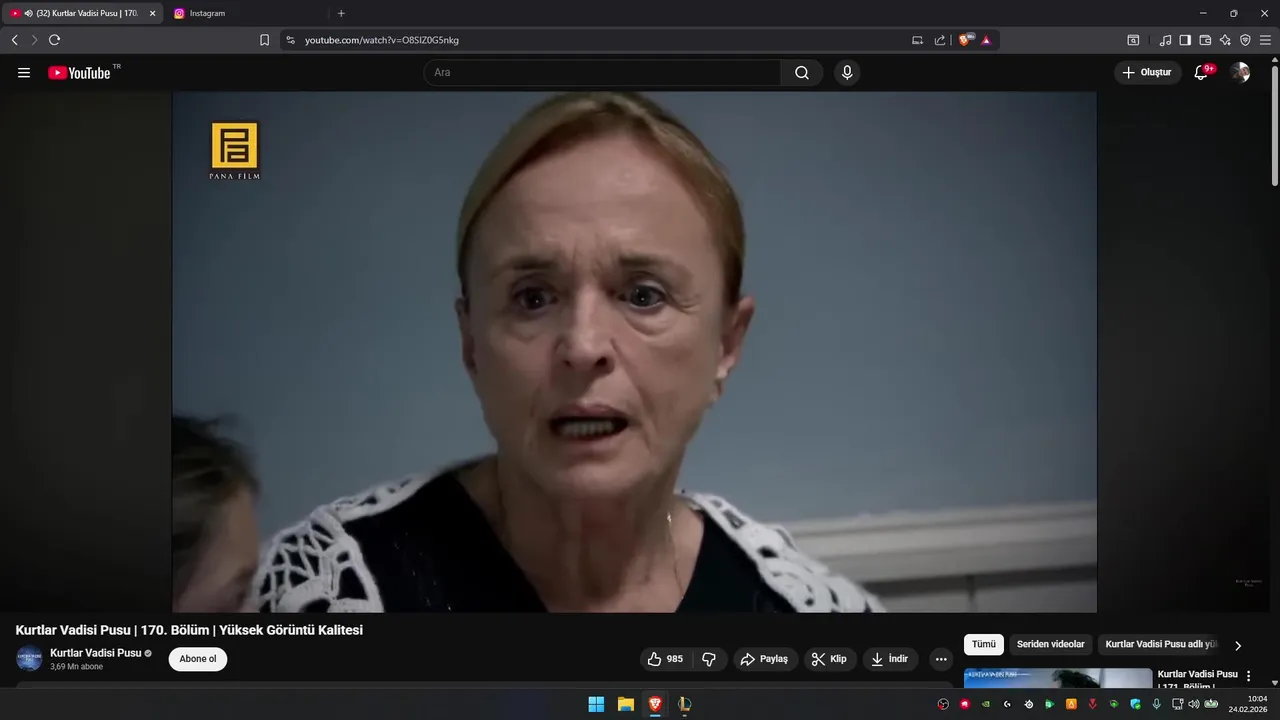Open File Explorer from the taskbar
The width and height of the screenshot is (1280, 720).
(x=626, y=704)
